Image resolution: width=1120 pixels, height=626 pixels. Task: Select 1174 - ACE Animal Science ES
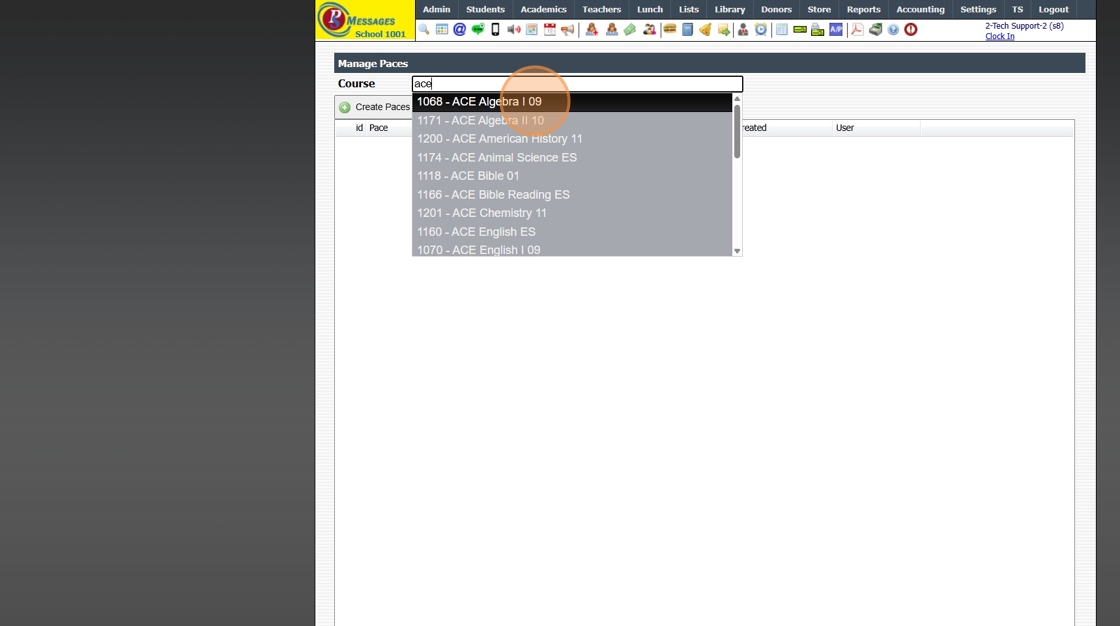572,157
